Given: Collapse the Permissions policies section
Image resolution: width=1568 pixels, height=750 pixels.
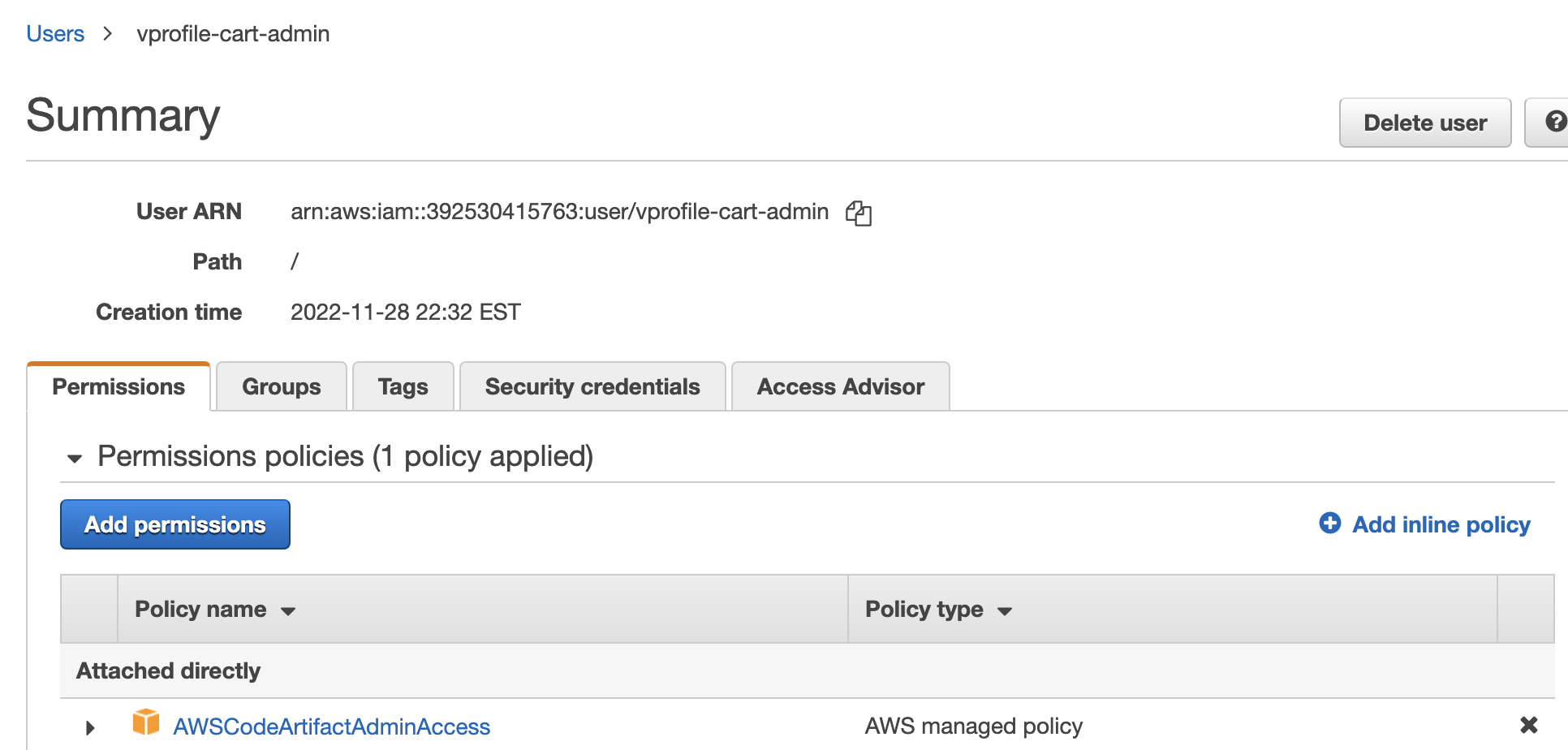Looking at the screenshot, I should tap(75, 459).
